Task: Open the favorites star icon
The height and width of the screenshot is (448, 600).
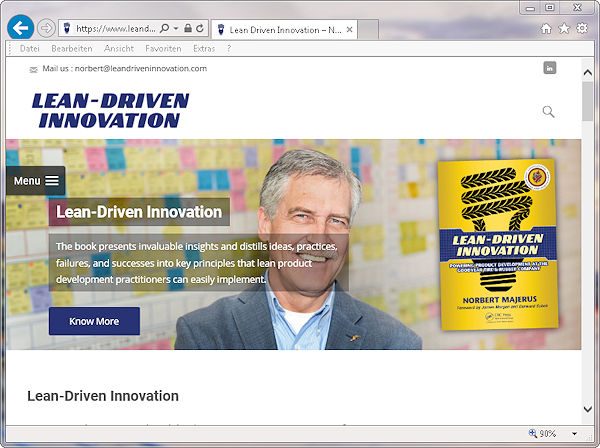Action: click(x=564, y=28)
